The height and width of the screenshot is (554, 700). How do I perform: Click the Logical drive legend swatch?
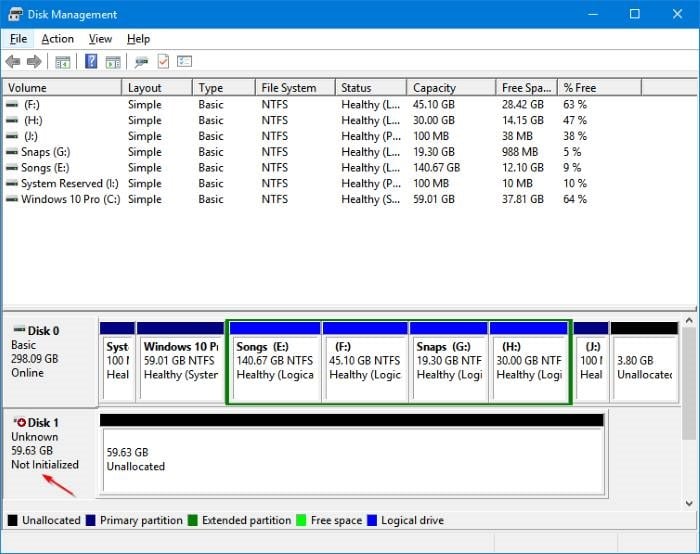coord(372,520)
